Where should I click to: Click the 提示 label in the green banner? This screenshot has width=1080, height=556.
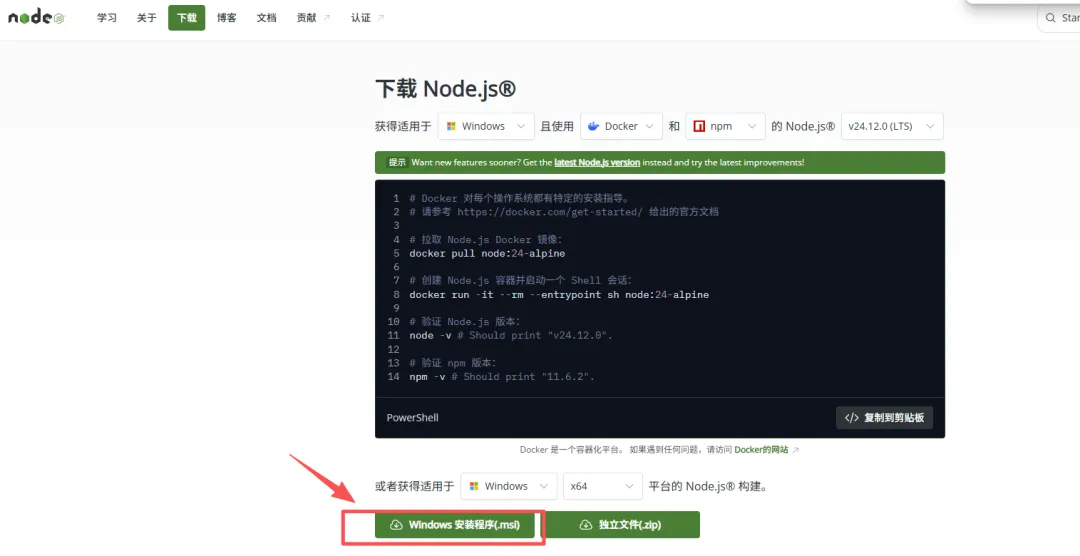[x=397, y=163]
